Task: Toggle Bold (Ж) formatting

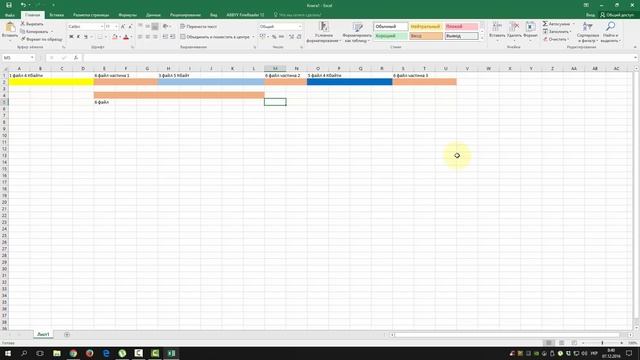Action: [71, 37]
